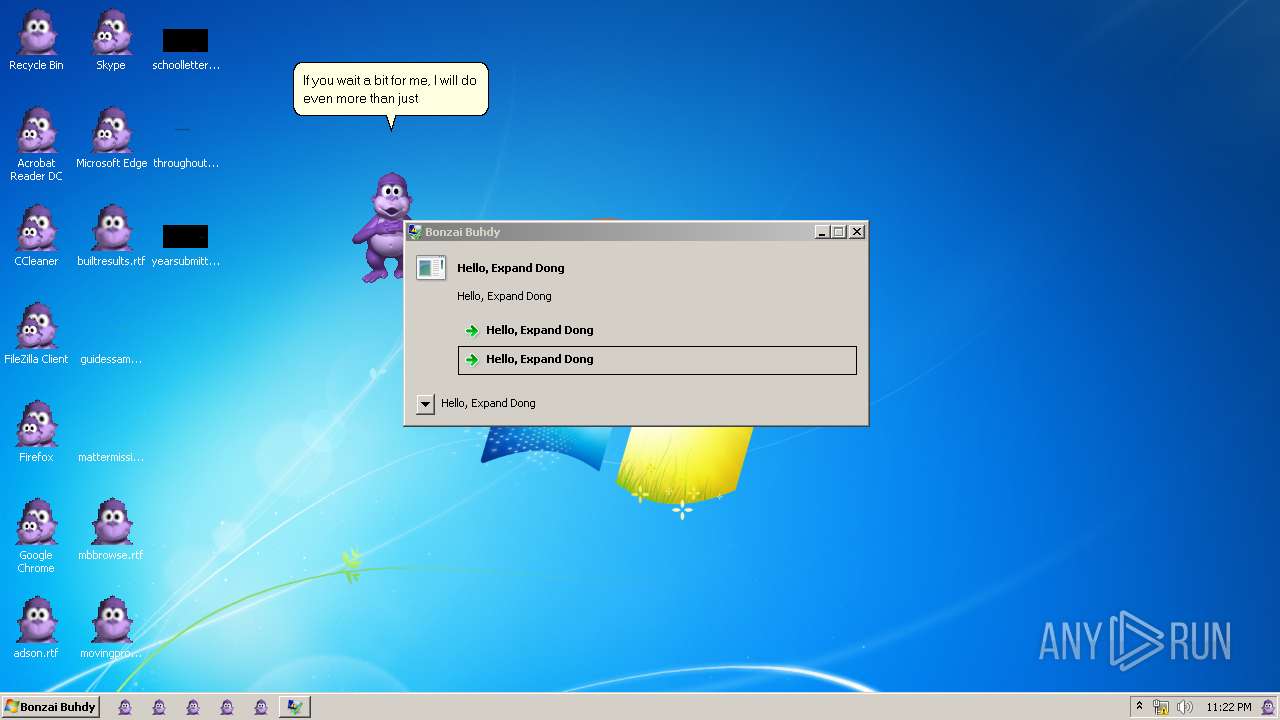Click the active Bonzai Buhdy taskbar button

click(294, 707)
